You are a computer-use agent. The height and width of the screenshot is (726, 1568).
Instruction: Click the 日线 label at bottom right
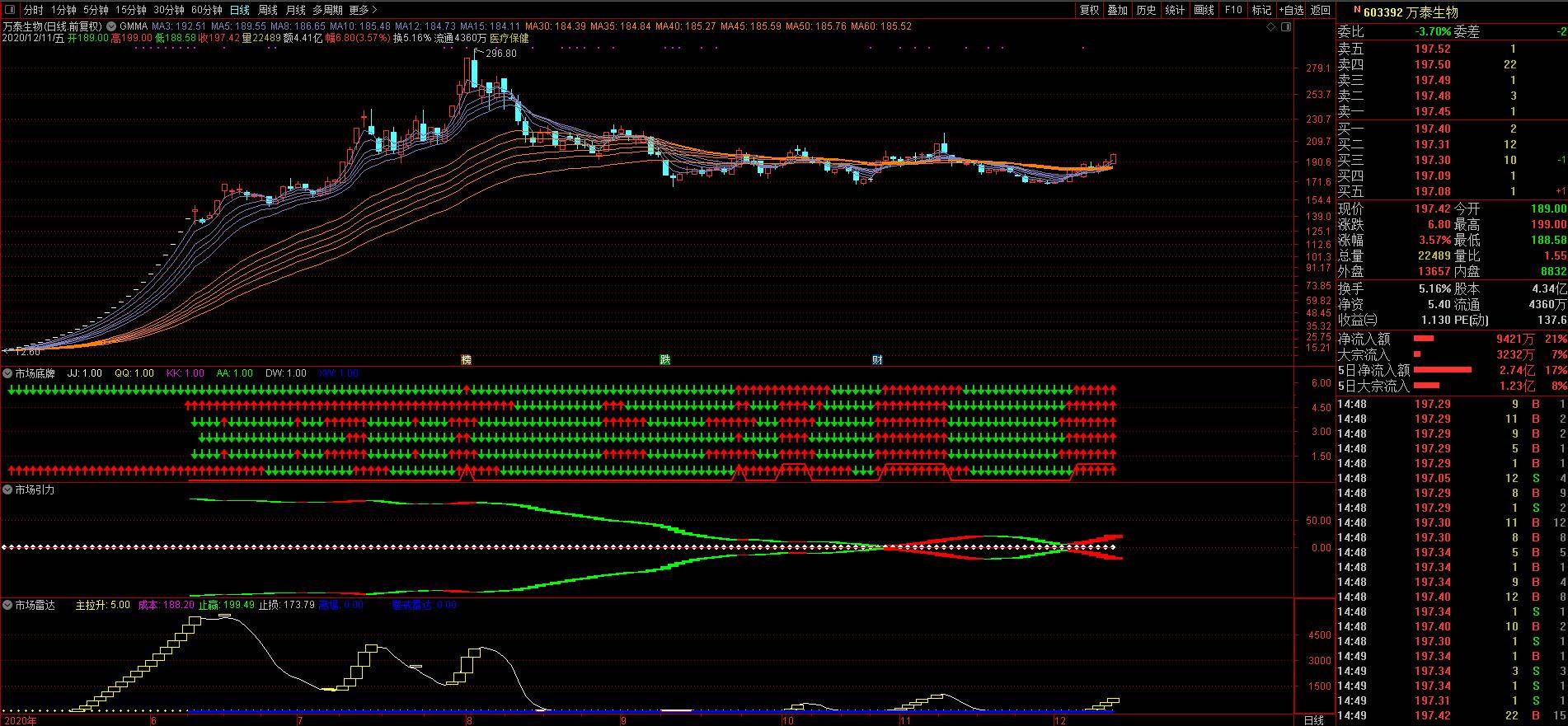(x=1314, y=720)
